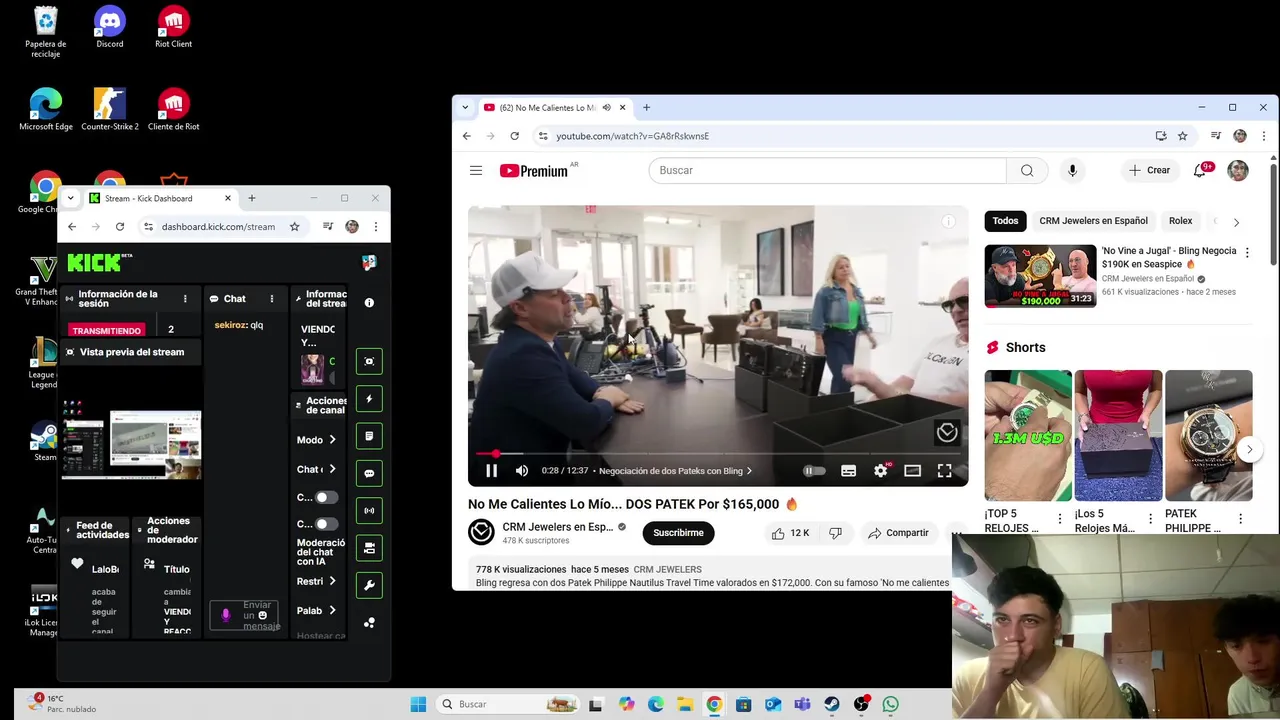Open WhatsApp from the taskbar
Image resolution: width=1280 pixels, height=720 pixels.
point(890,704)
